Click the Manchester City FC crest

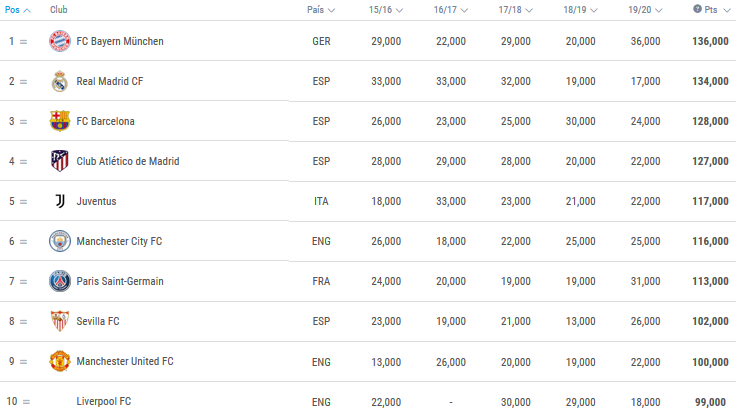[60, 241]
